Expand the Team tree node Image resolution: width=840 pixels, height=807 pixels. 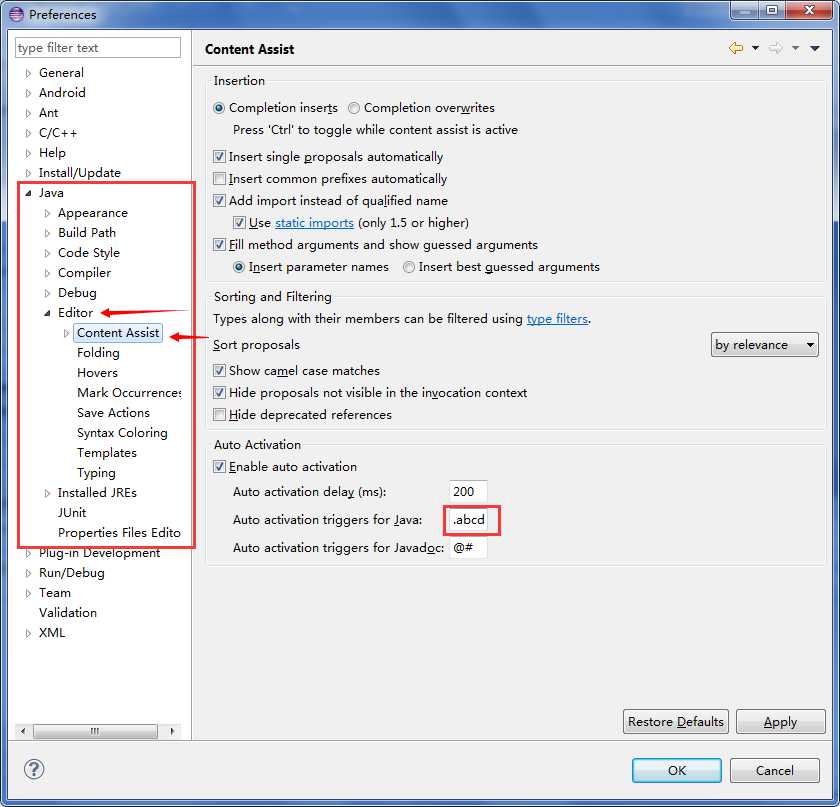[28, 593]
